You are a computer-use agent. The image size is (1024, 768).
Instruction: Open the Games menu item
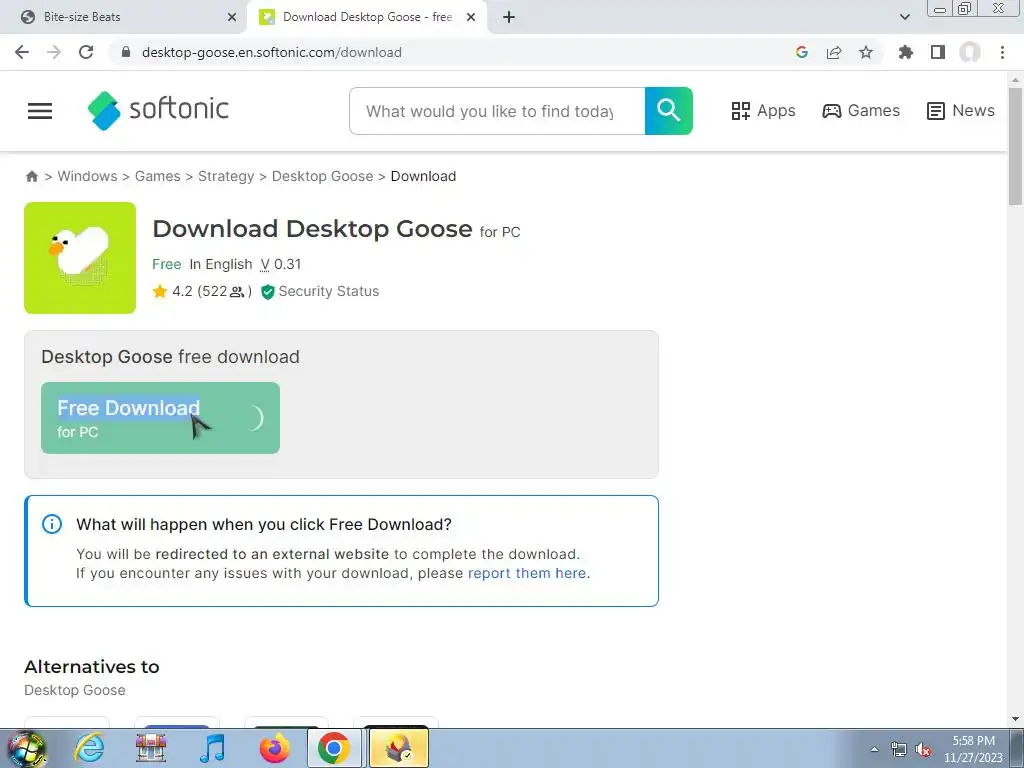pyautogui.click(x=861, y=110)
